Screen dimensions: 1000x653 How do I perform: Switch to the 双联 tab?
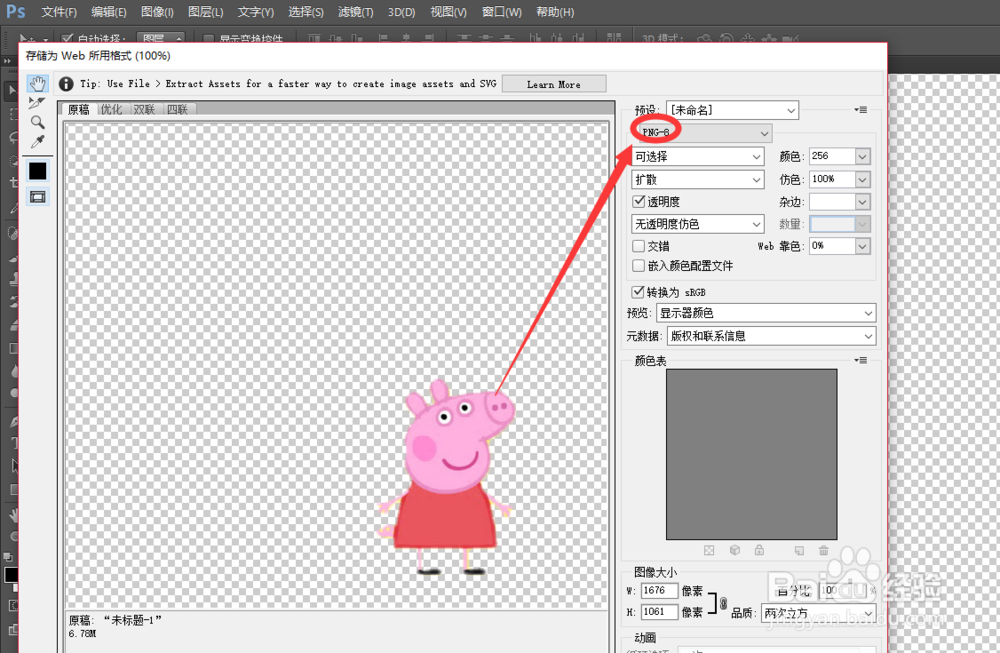tap(144, 109)
